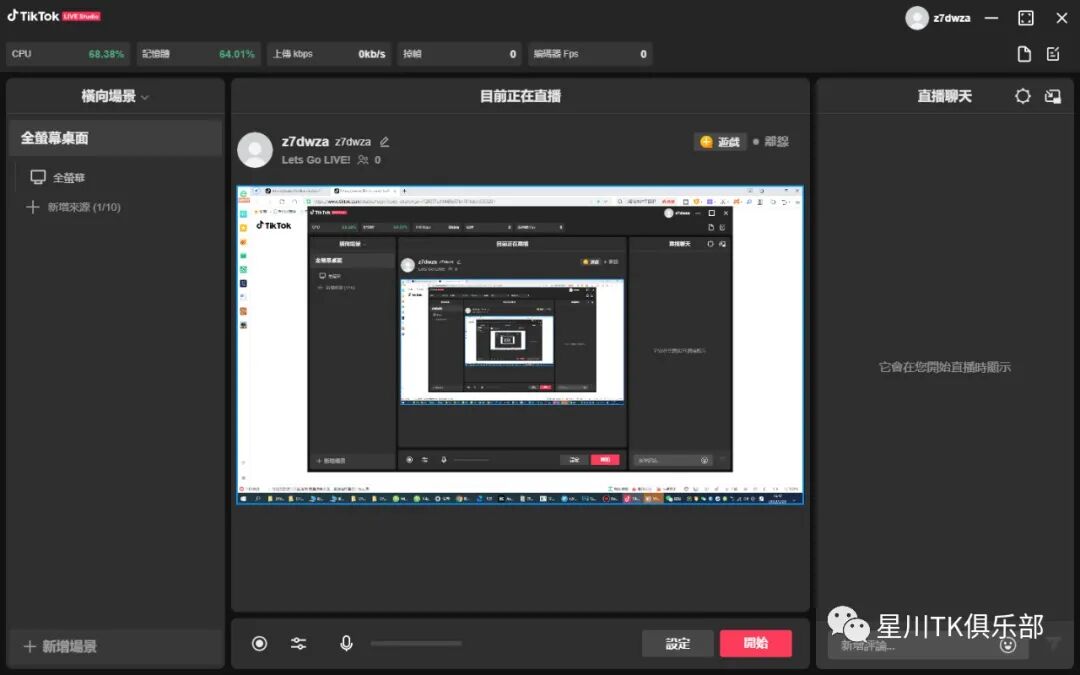
Task: Open the document icon in the stats bar
Action: [x=1024, y=54]
